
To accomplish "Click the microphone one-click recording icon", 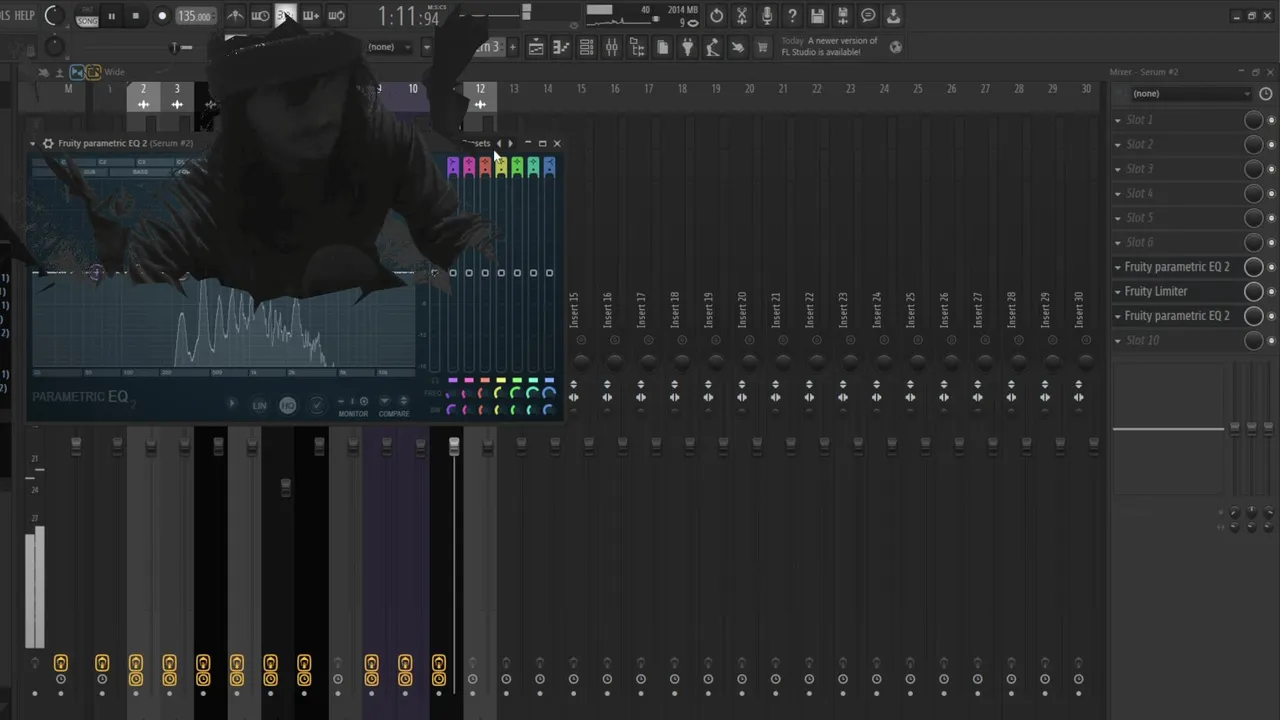I will [767, 16].
